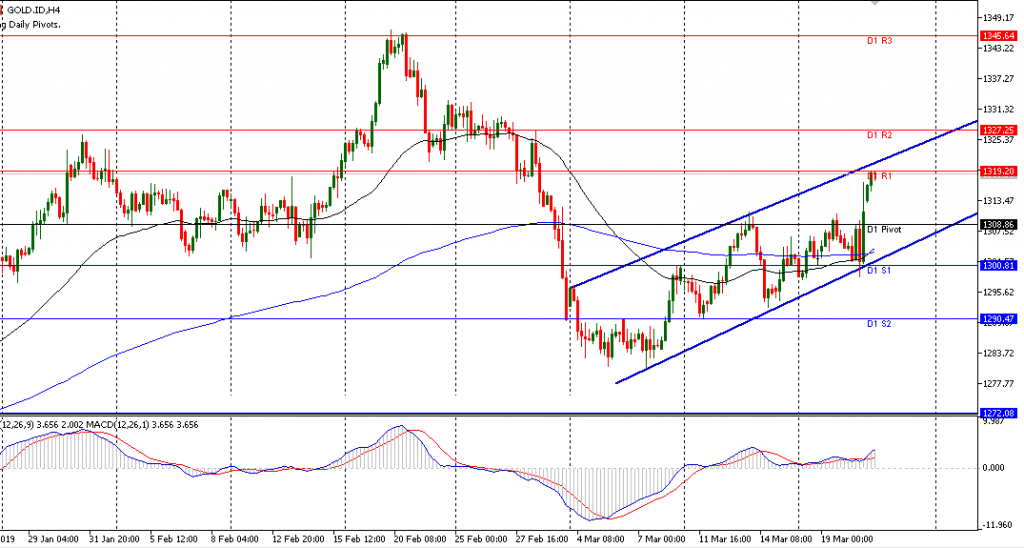The image size is (1024, 548).
Task: Click the D1 R1 resistance label
Action: [882, 176]
